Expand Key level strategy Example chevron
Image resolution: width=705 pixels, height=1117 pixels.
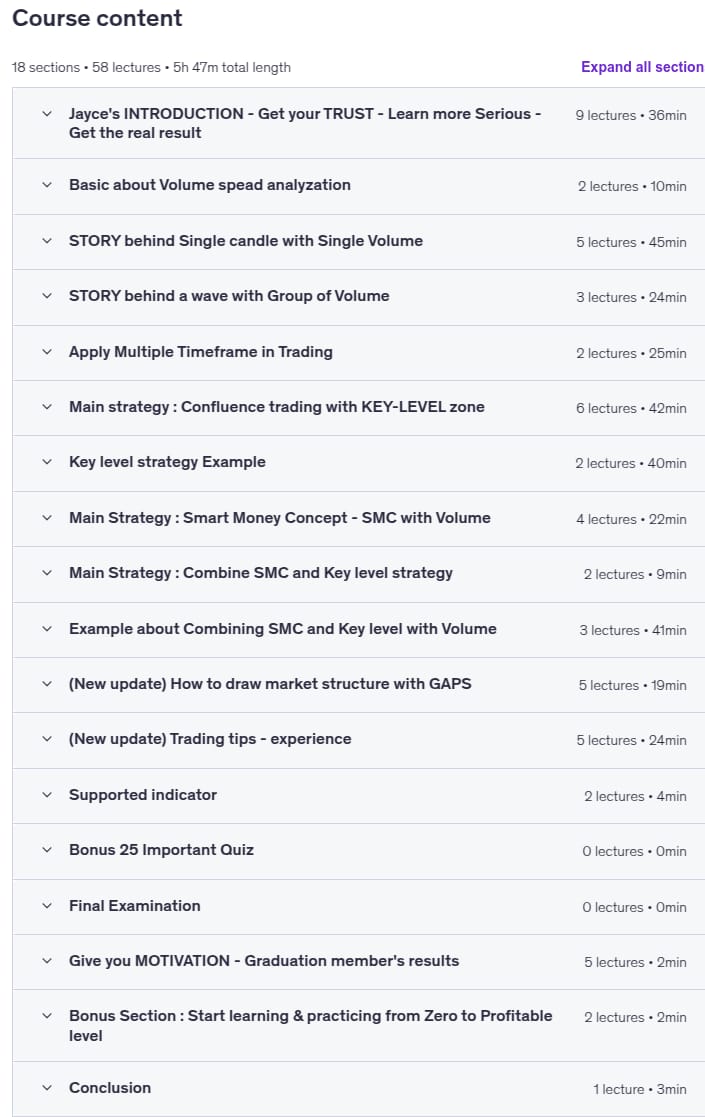(47, 462)
